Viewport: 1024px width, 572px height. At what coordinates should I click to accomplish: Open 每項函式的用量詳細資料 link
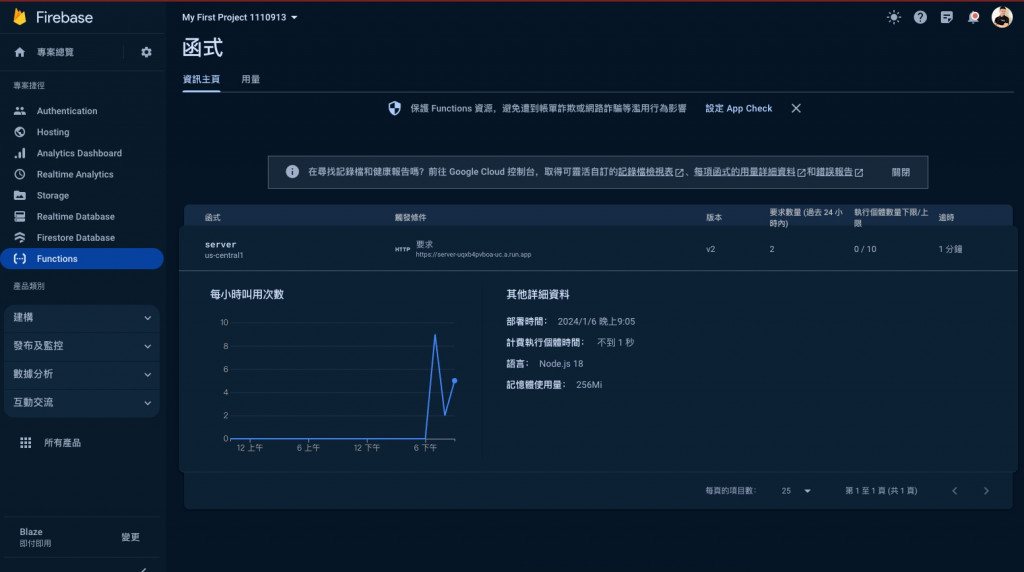(749, 172)
